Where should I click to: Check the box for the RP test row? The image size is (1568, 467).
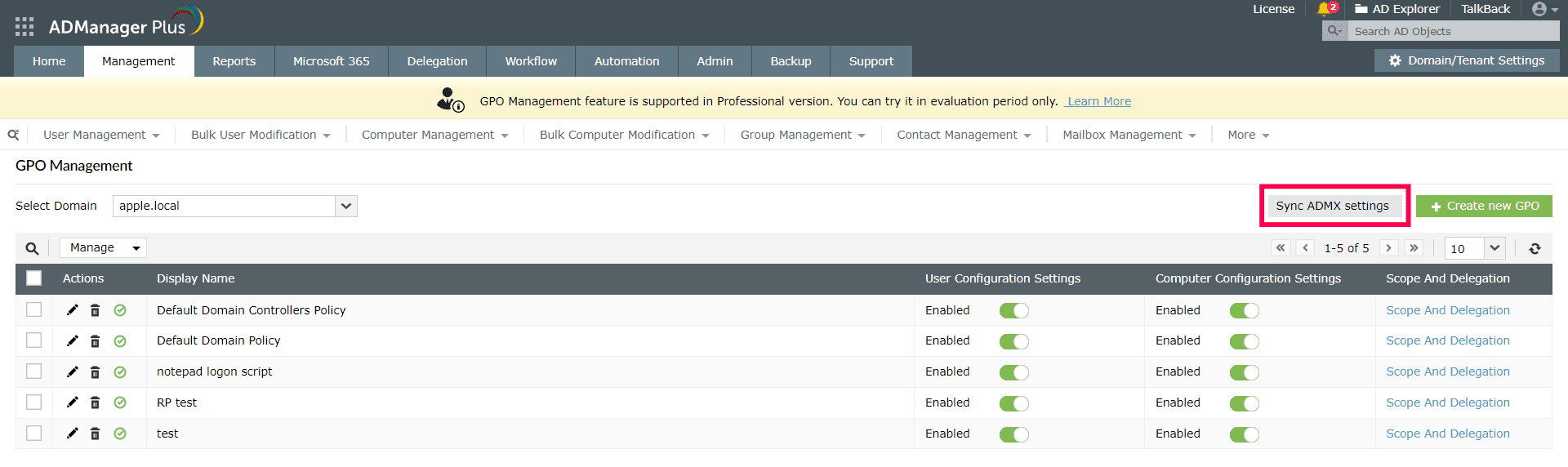34,403
